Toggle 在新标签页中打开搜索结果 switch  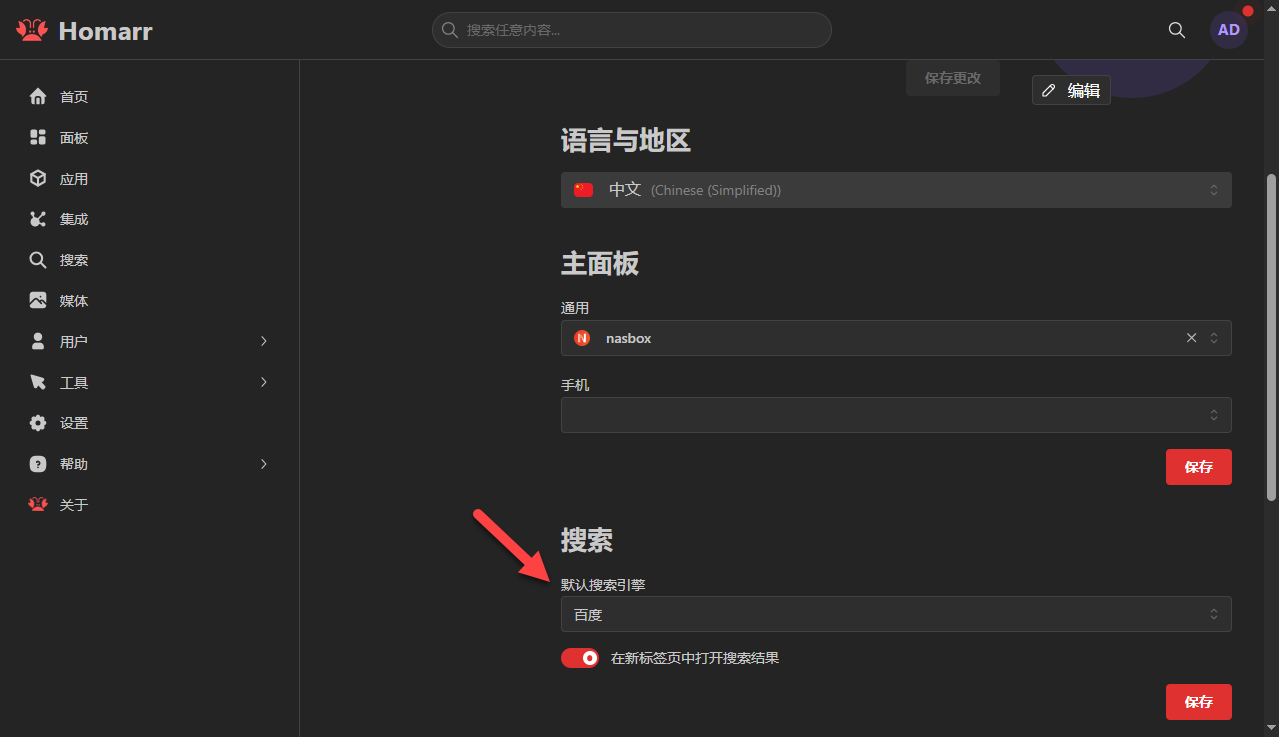click(580, 658)
